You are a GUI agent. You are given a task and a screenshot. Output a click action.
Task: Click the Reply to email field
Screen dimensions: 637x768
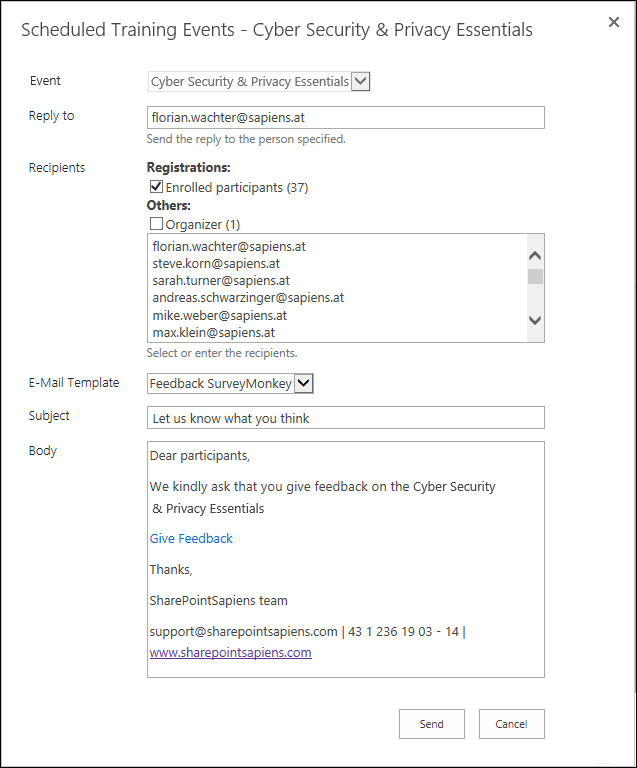(x=345, y=117)
